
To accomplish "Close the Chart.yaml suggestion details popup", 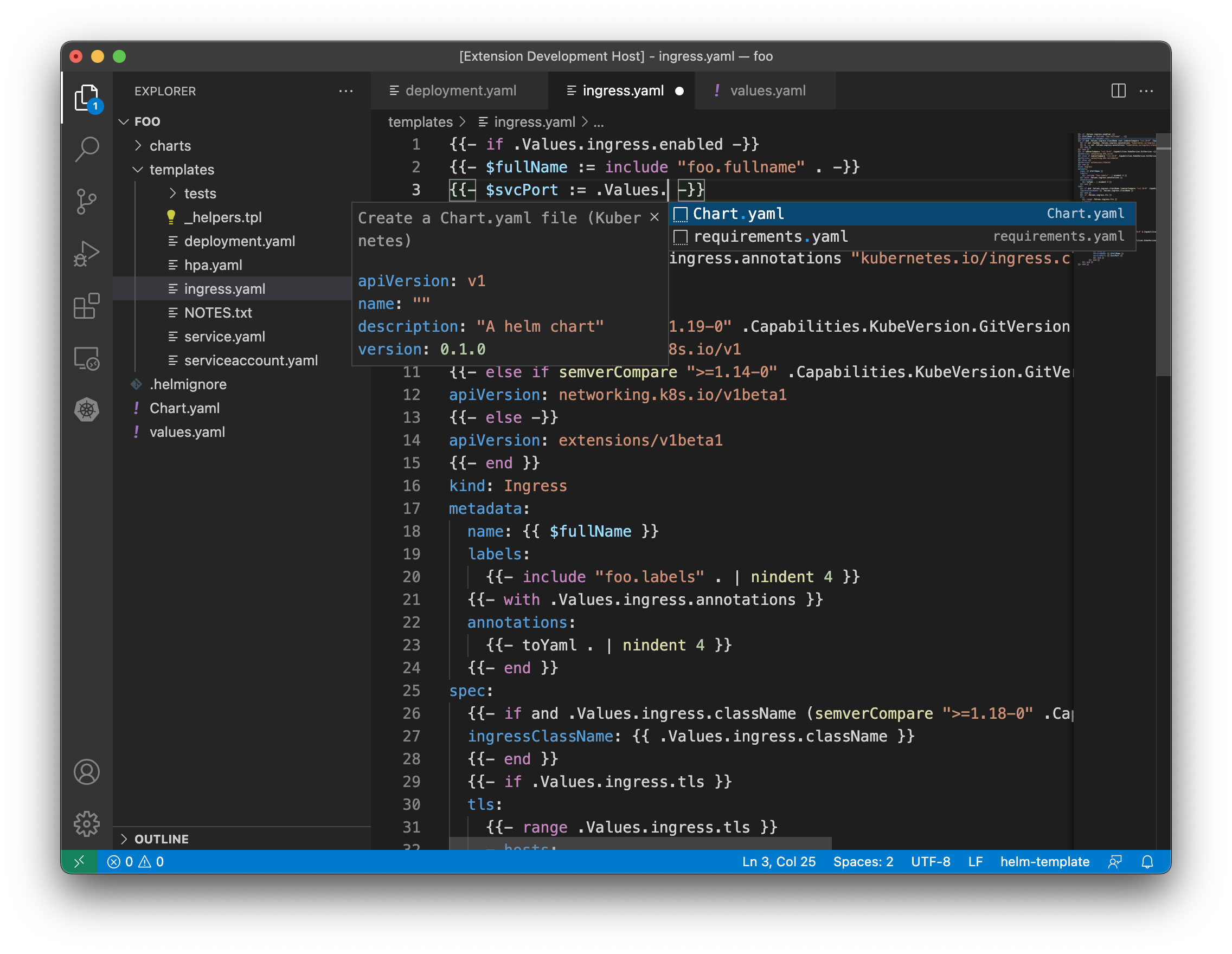I will coord(655,217).
